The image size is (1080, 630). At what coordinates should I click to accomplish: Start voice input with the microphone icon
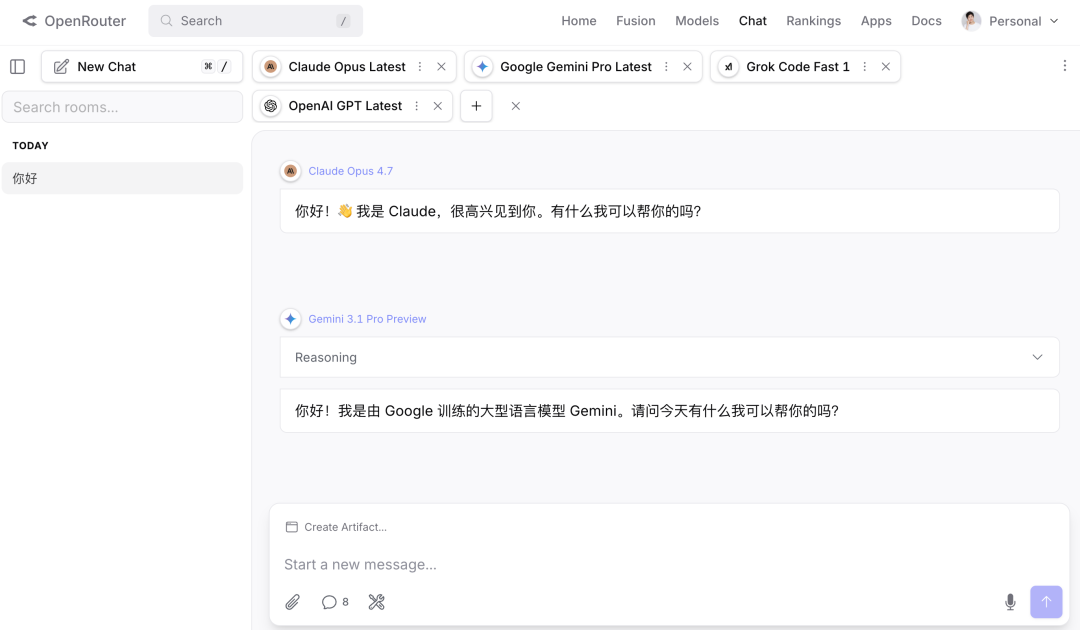click(x=1010, y=602)
